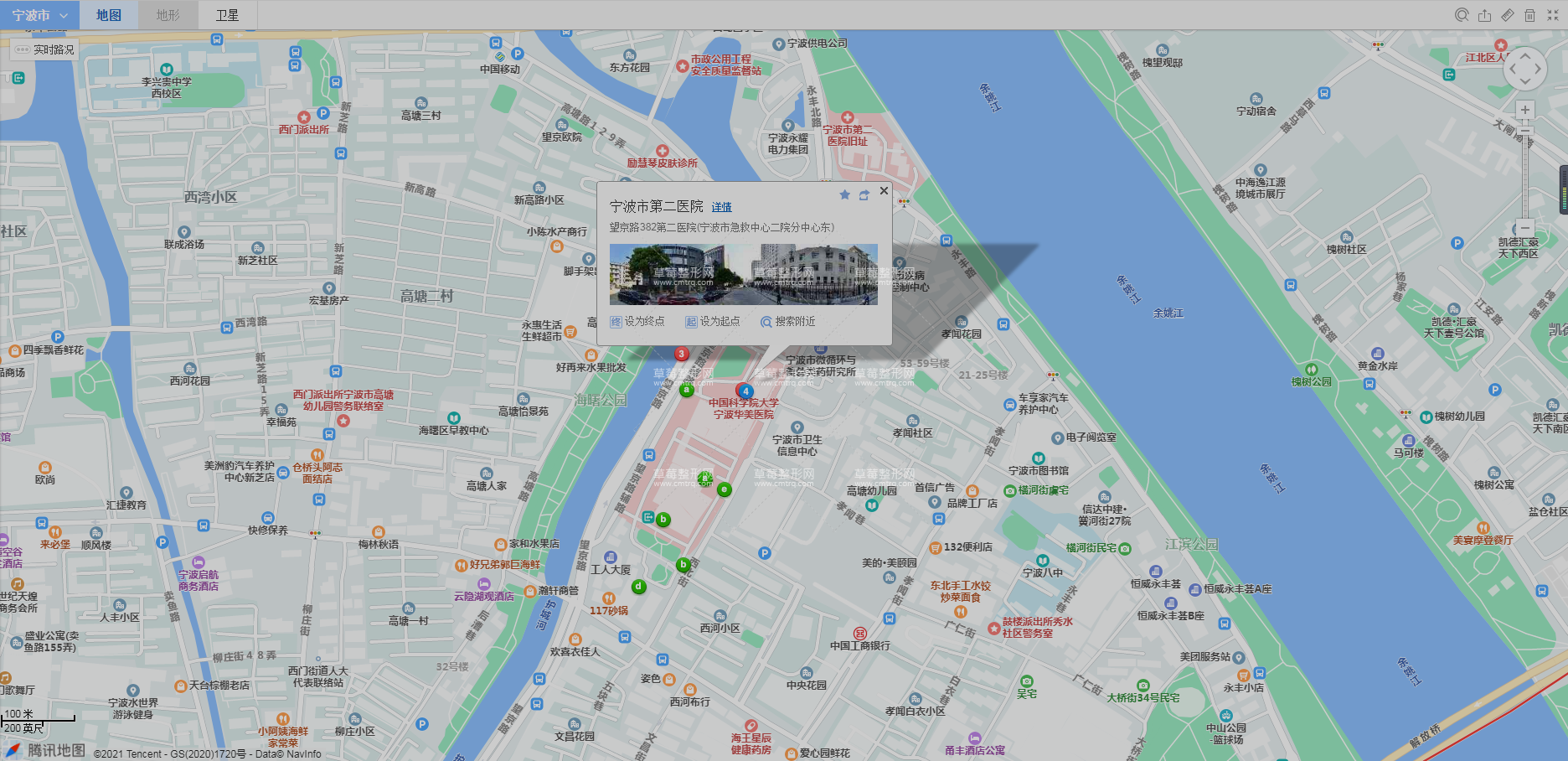Viewport: 1568px width, 761px height.
Task: Click the zoom slider handle
Action: click(x=1525, y=131)
